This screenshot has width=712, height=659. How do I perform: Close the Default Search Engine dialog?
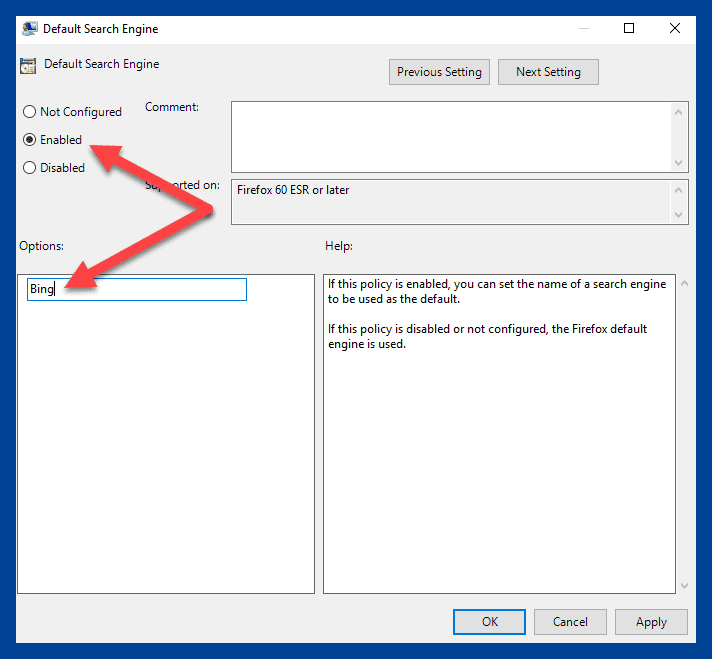pyautogui.click(x=675, y=28)
